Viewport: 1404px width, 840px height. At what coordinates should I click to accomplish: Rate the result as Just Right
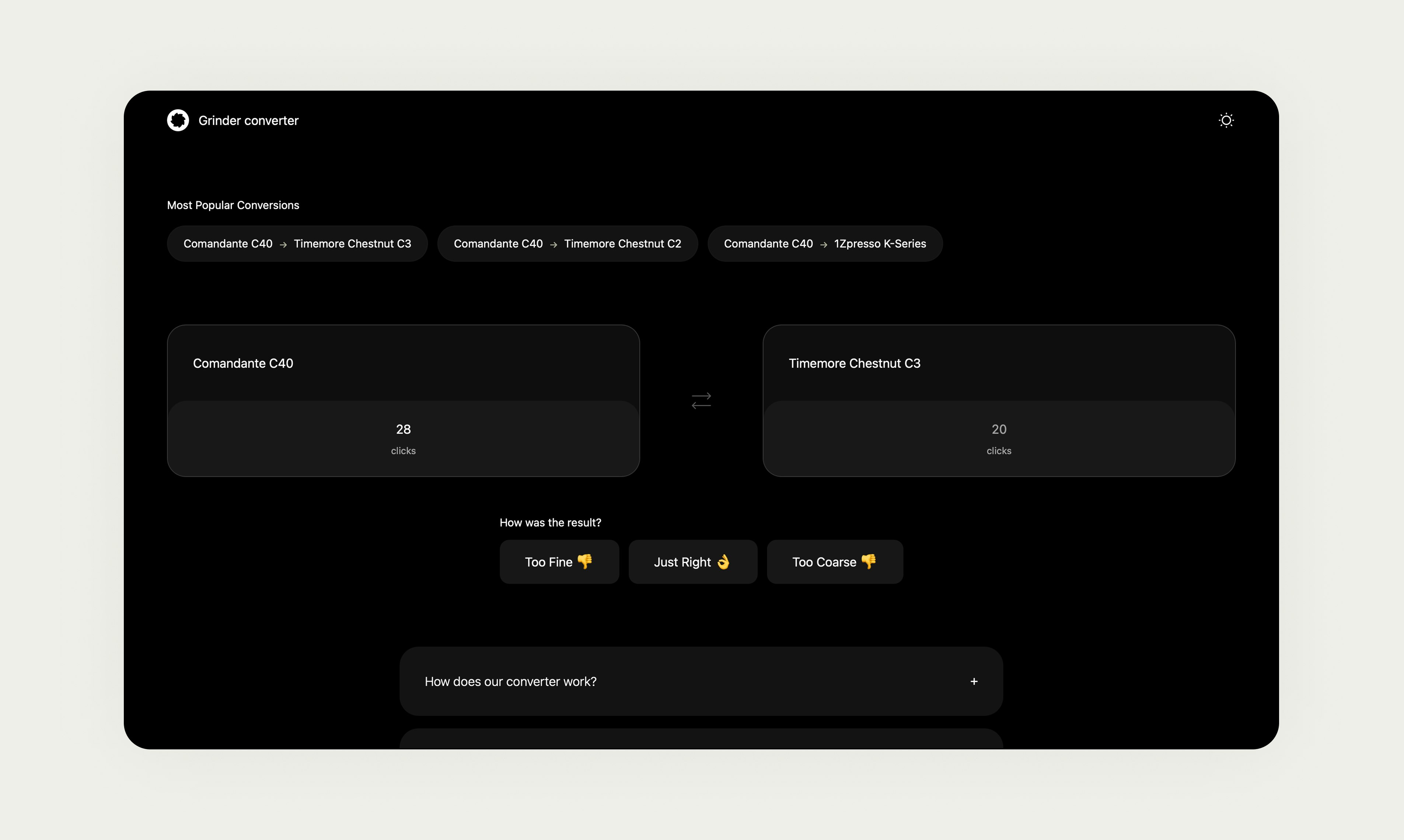point(692,561)
